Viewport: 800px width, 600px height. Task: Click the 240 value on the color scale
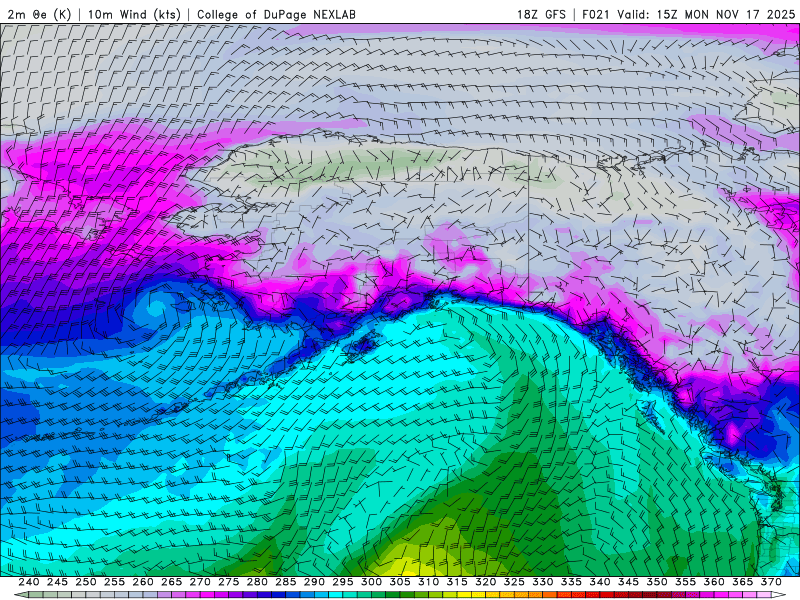click(29, 582)
